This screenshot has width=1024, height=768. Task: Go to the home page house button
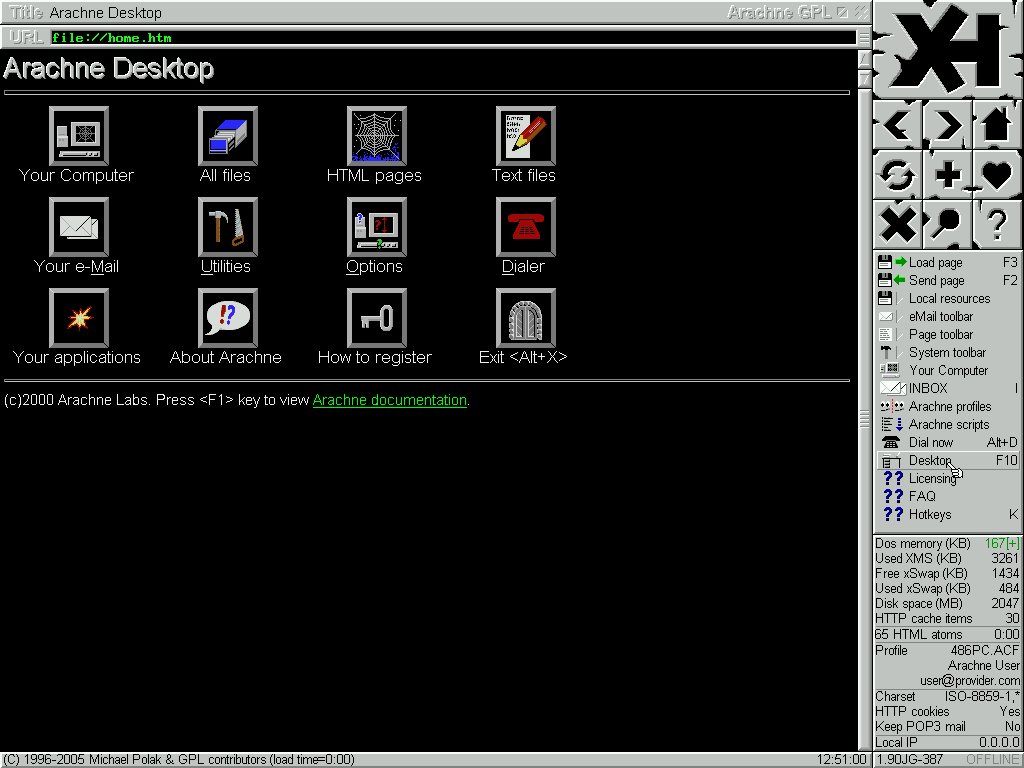coord(997,124)
